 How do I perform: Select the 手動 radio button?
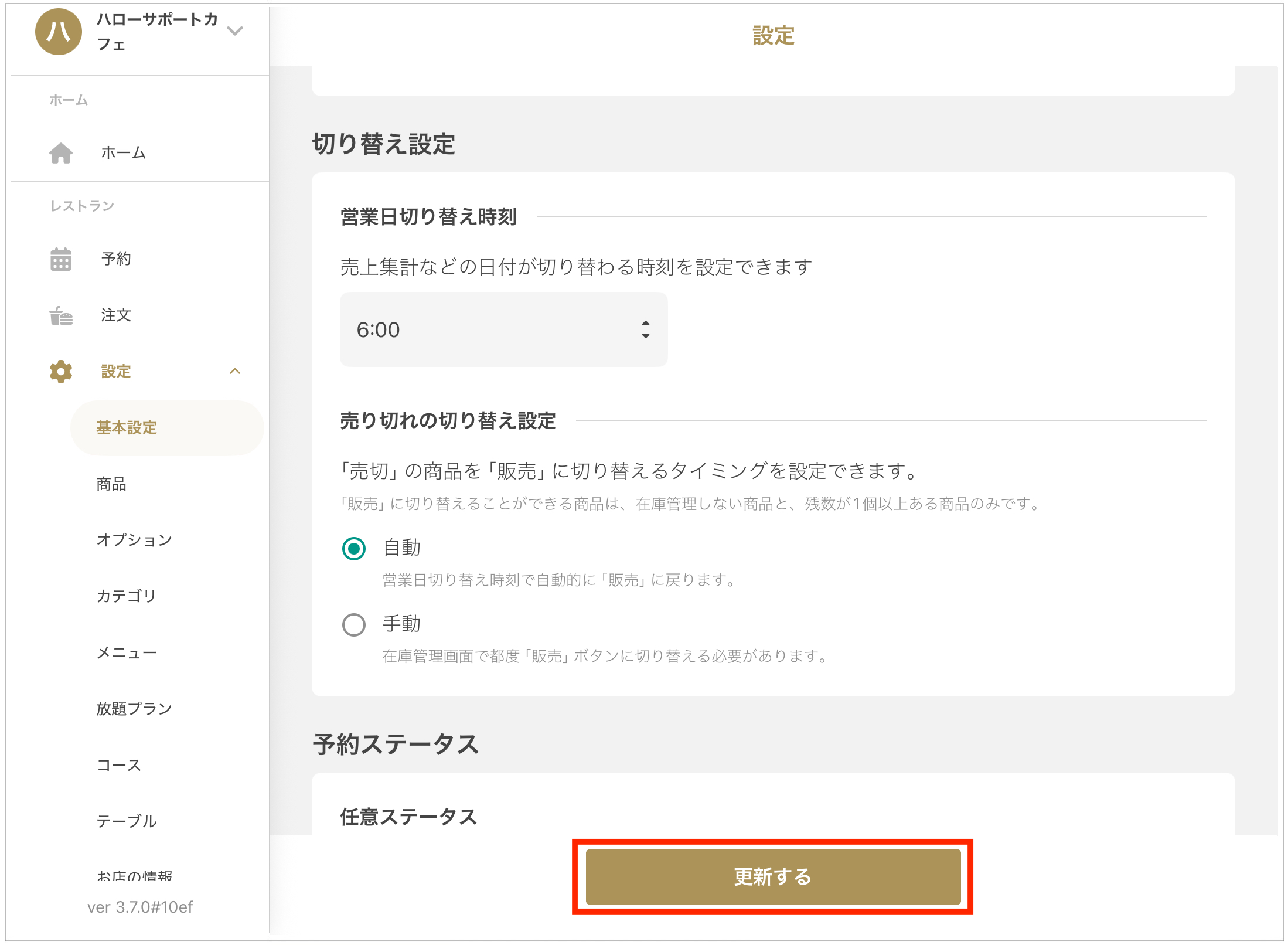point(354,624)
